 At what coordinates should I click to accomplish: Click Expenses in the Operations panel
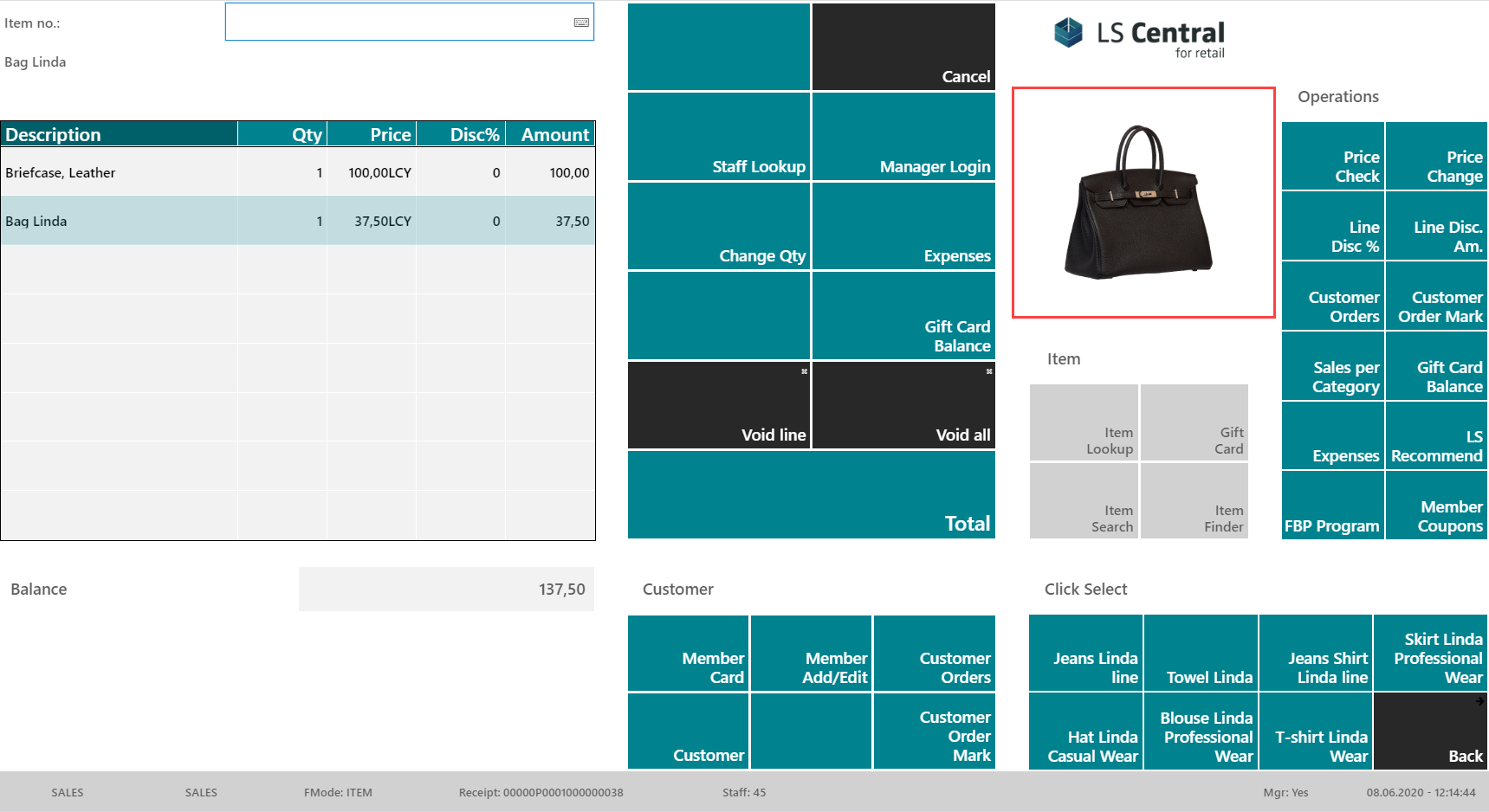pyautogui.click(x=1333, y=435)
